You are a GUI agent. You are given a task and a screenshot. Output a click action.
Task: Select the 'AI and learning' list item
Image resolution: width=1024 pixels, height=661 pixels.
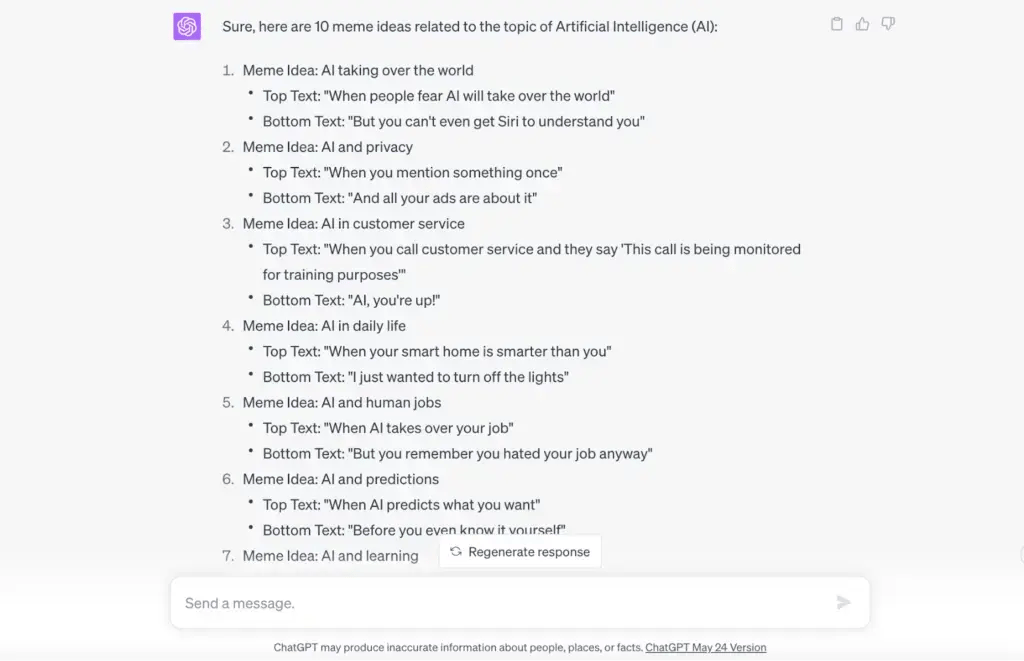click(x=330, y=556)
